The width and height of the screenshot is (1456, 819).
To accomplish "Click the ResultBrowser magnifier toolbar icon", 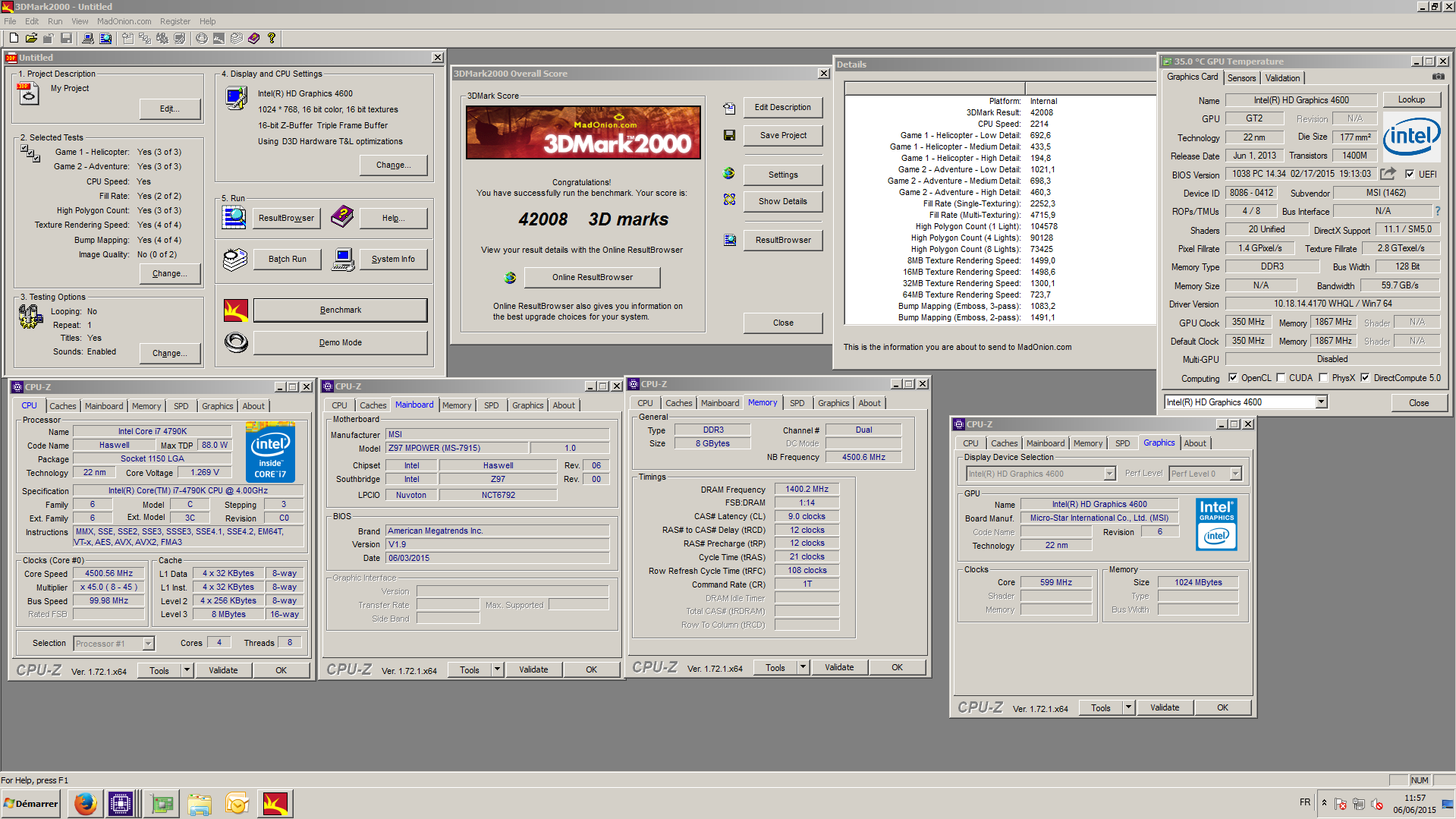I will [x=105, y=38].
